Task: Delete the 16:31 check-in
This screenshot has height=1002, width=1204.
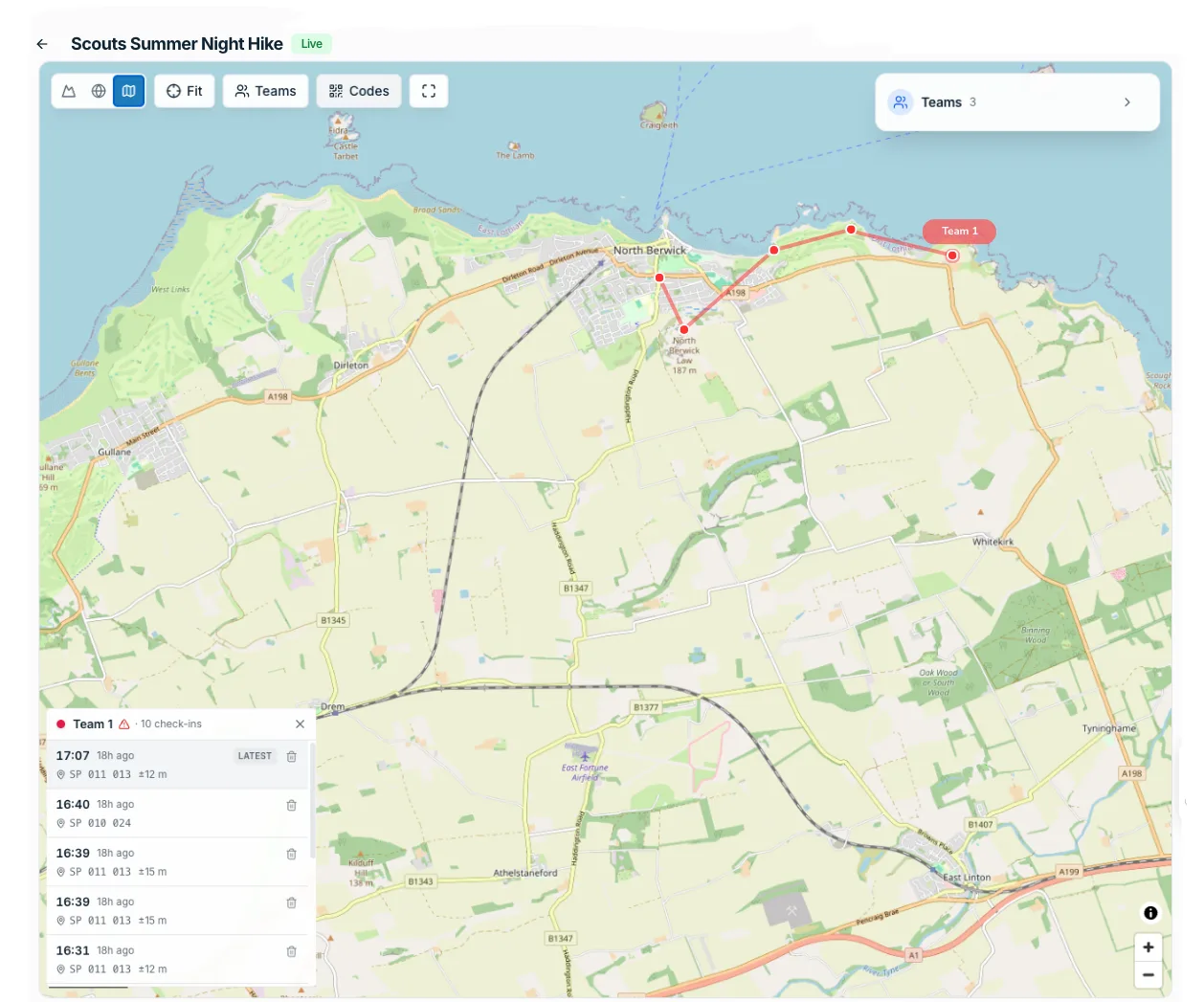Action: click(292, 951)
